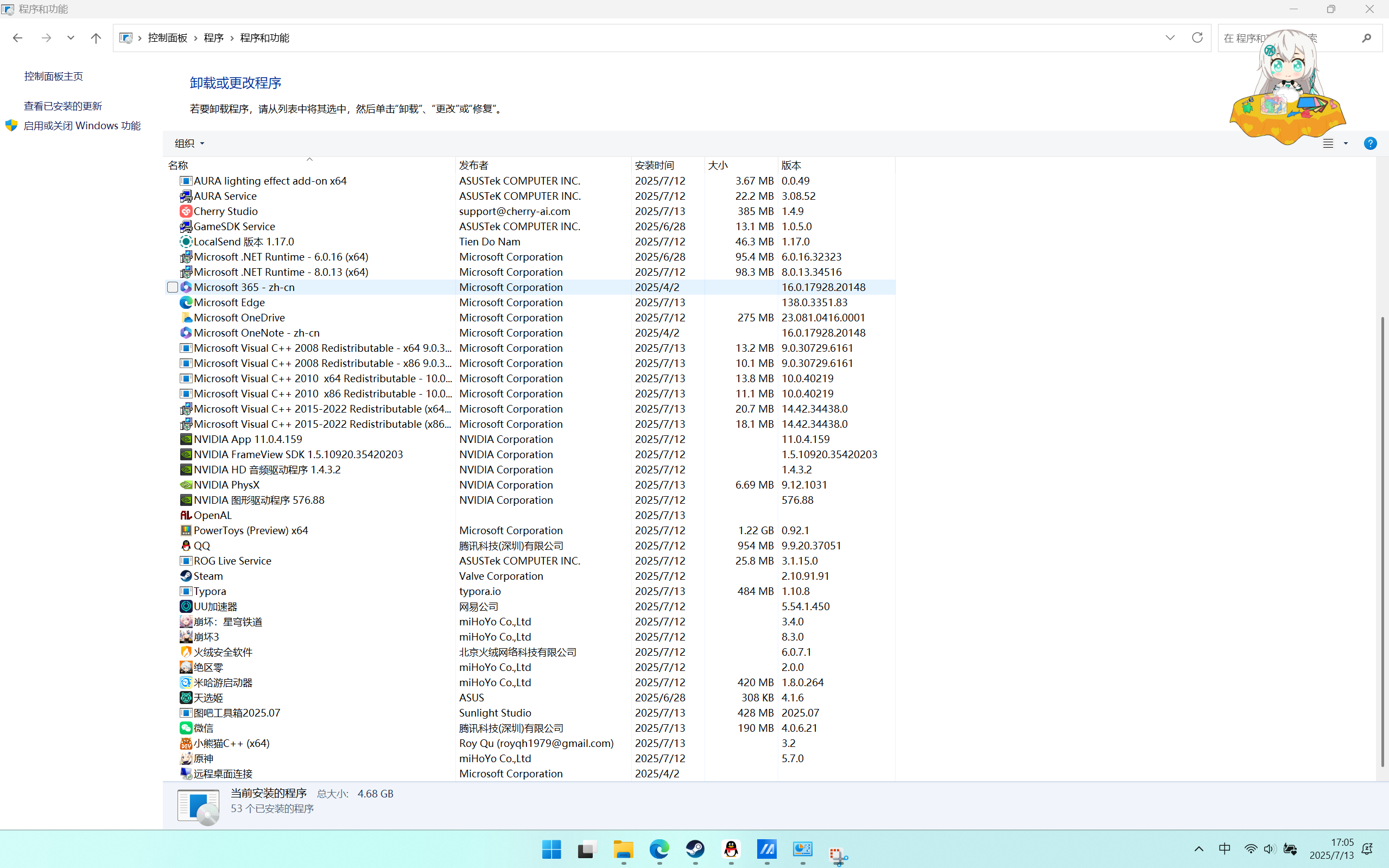Go up one level with the up arrow
This screenshot has height=868, width=1389.
click(96, 38)
